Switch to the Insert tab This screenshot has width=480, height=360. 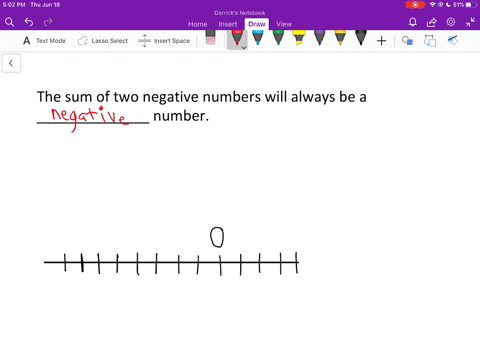click(228, 24)
